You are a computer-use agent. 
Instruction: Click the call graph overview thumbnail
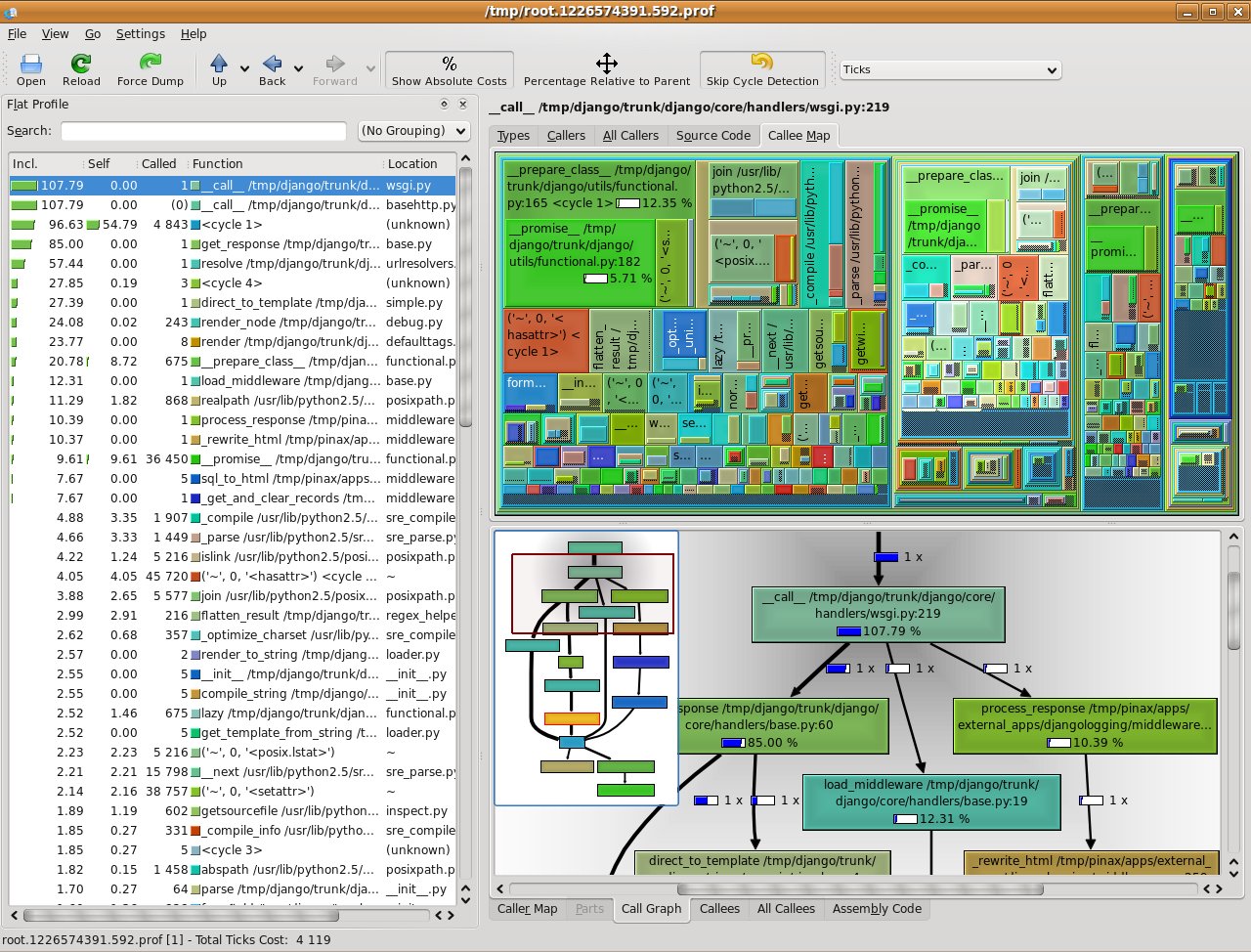(586, 669)
